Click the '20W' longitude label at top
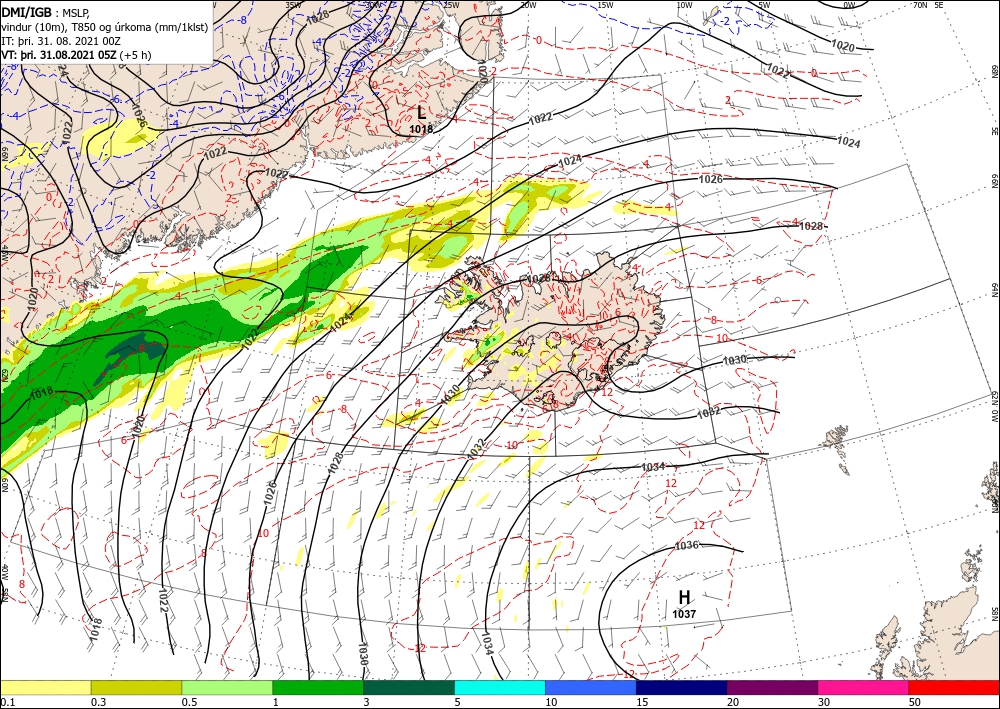 click(528, 5)
